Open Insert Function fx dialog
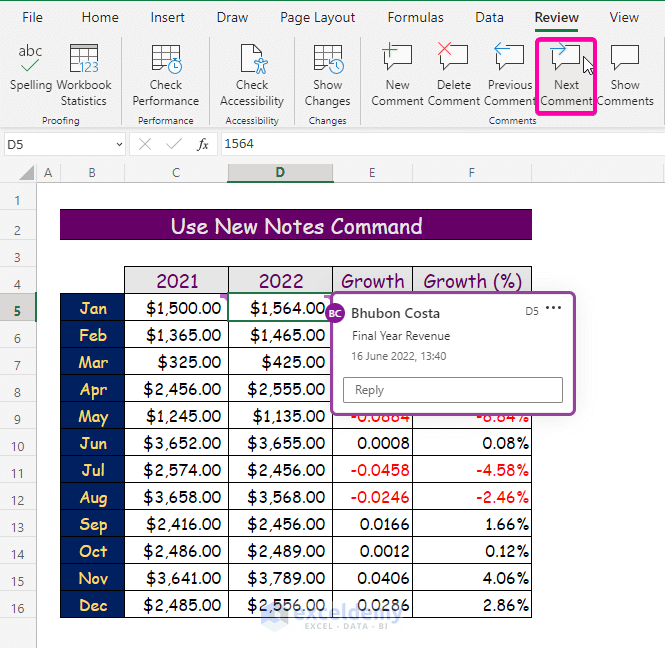The width and height of the screenshot is (665, 648). (203, 145)
